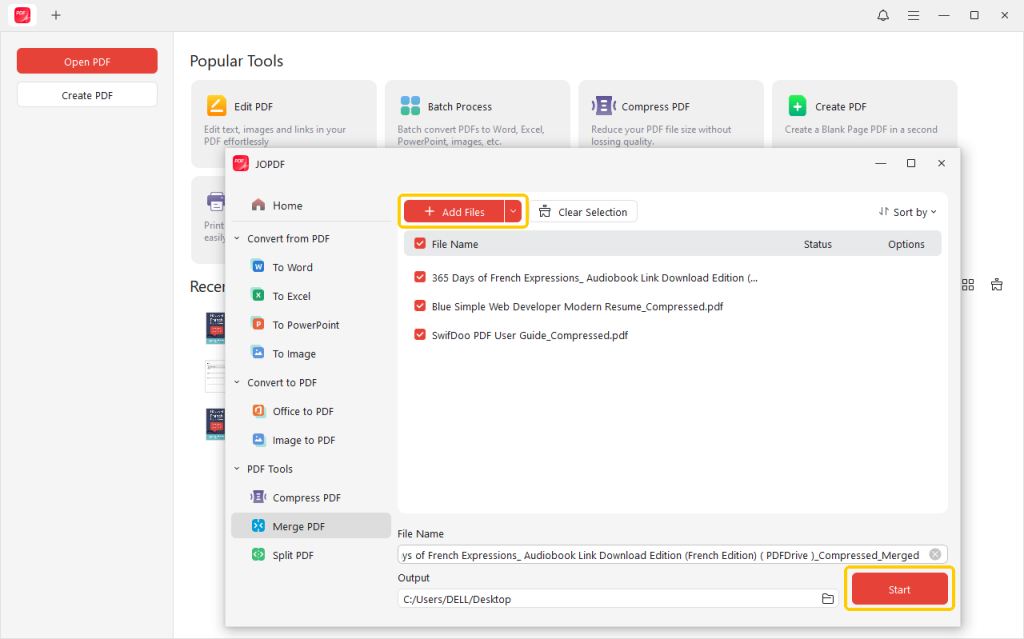This screenshot has height=639, width=1024.
Task: Collapse the Convert from PDF section
Action: tap(236, 238)
